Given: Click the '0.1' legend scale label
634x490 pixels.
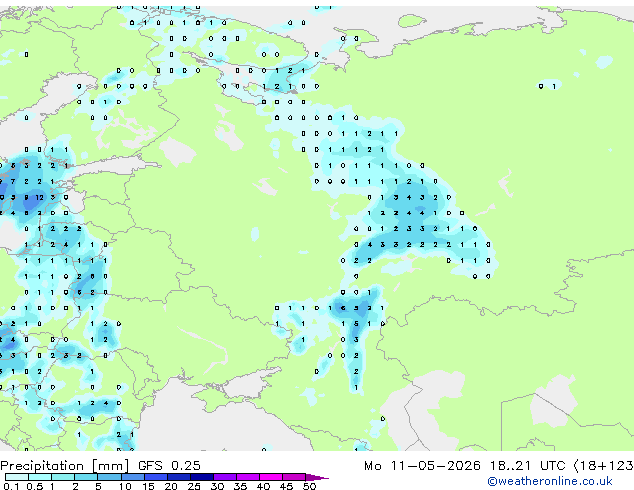Looking at the screenshot, I should [x=11, y=486].
